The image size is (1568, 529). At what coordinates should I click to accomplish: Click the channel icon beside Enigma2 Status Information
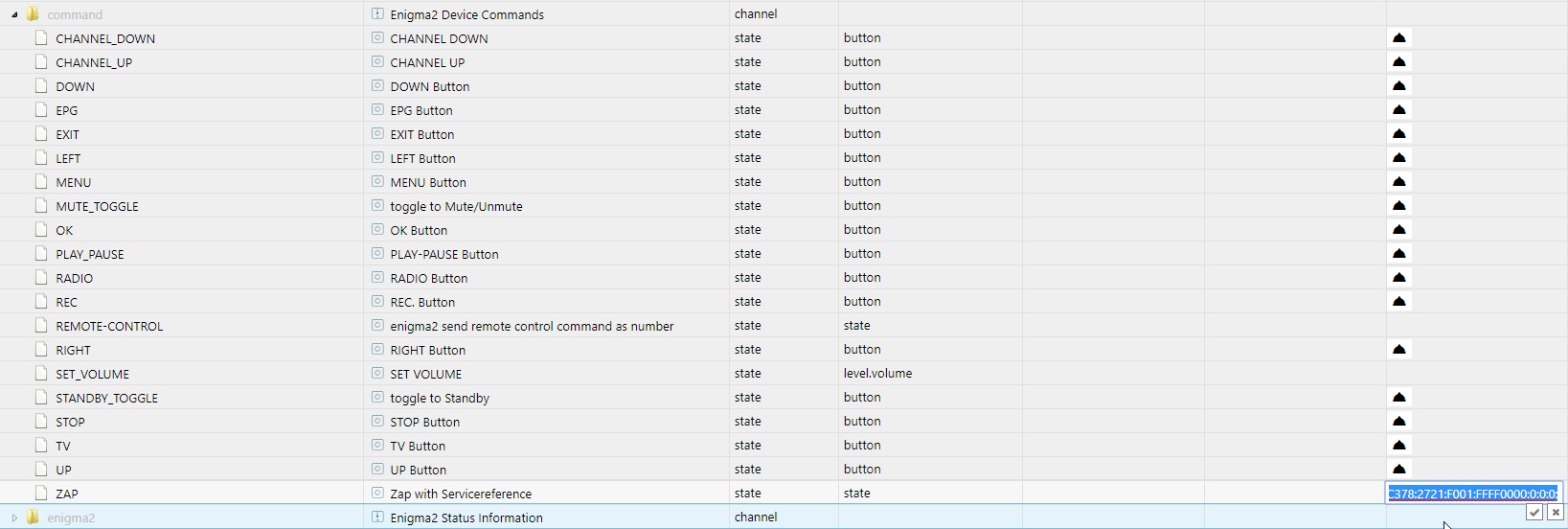[x=377, y=517]
